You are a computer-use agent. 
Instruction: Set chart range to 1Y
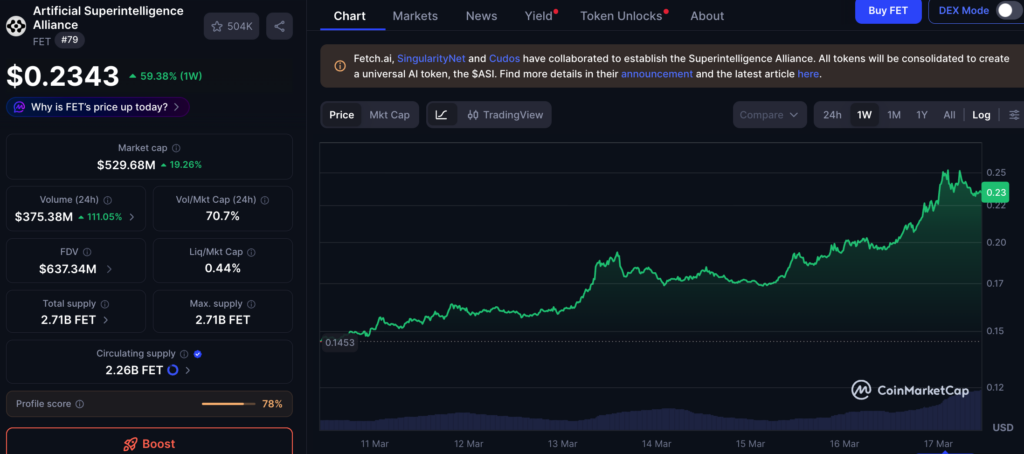(x=921, y=115)
